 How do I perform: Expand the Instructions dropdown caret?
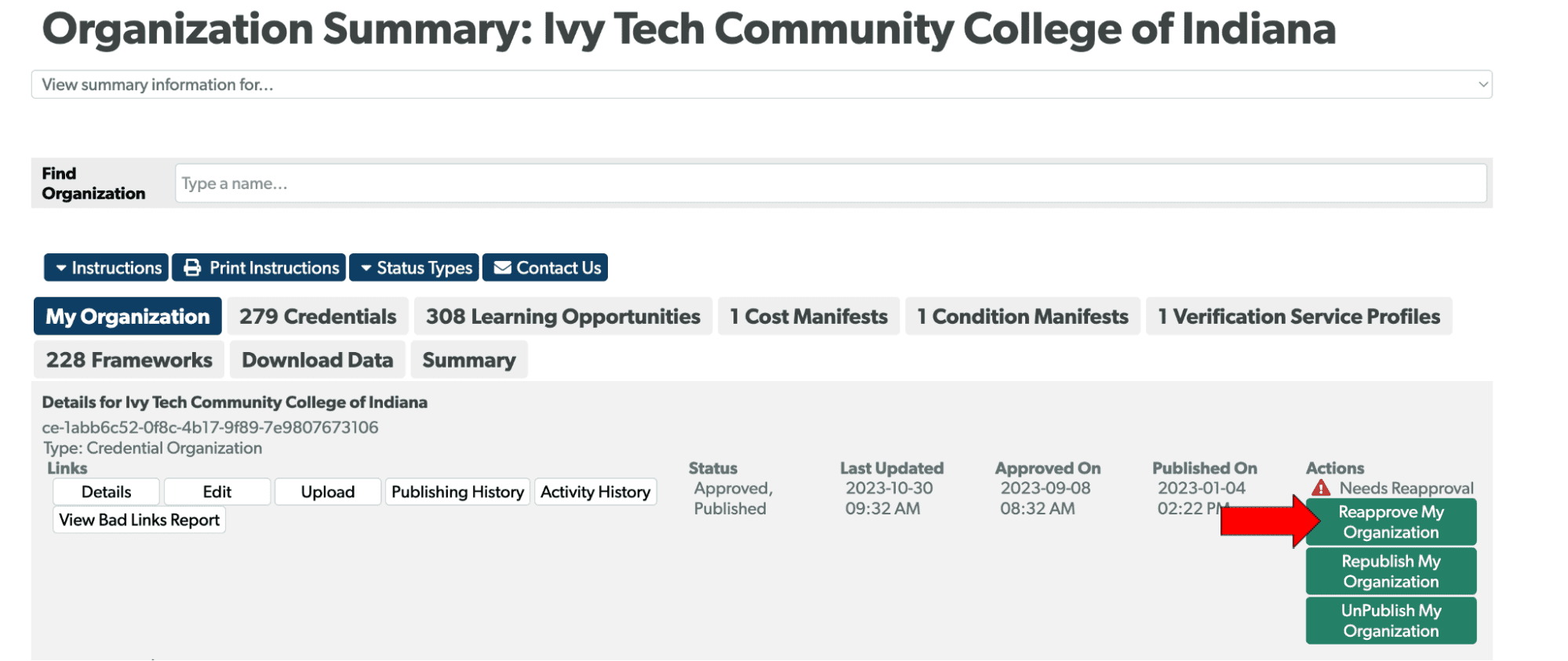[61, 268]
